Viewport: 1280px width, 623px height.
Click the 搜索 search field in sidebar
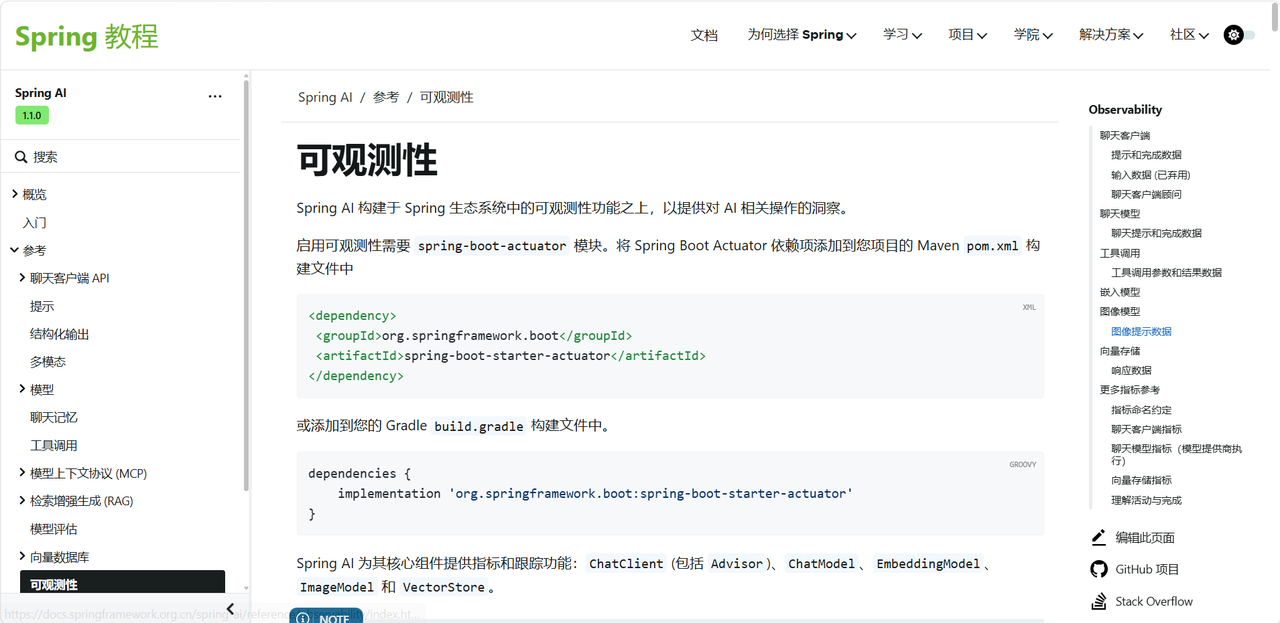pyautogui.click(x=122, y=157)
